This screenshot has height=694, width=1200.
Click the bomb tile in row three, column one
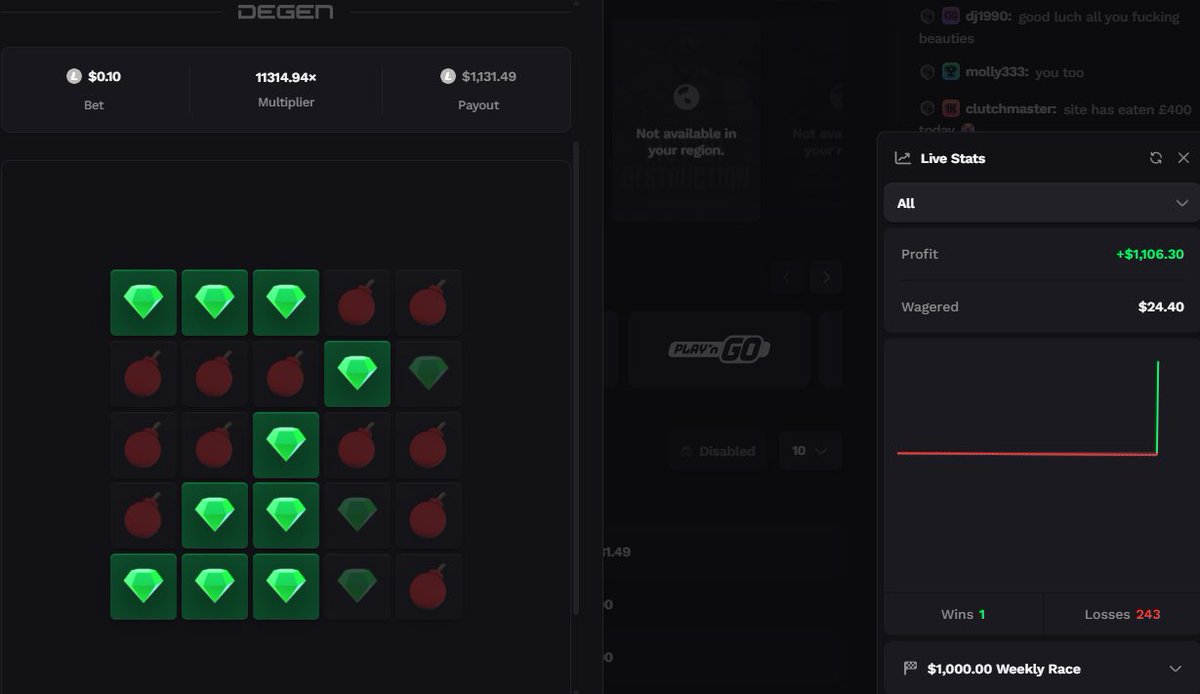click(x=143, y=445)
